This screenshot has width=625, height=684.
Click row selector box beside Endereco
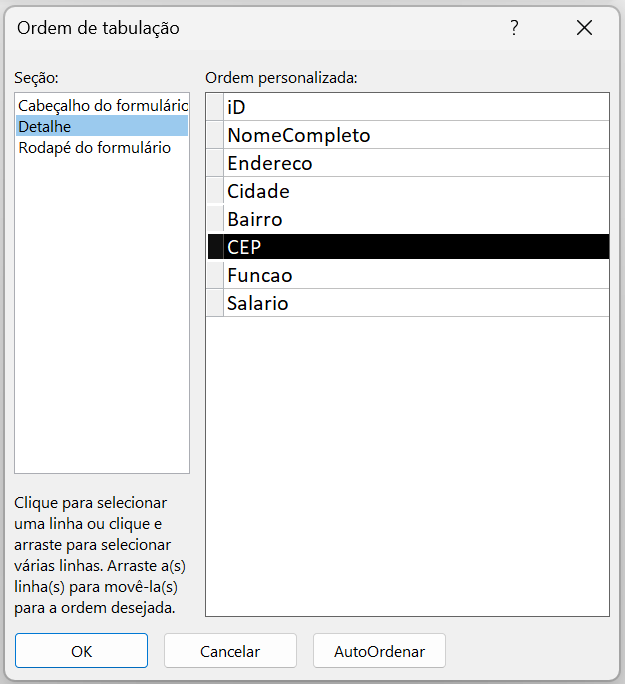coord(215,163)
